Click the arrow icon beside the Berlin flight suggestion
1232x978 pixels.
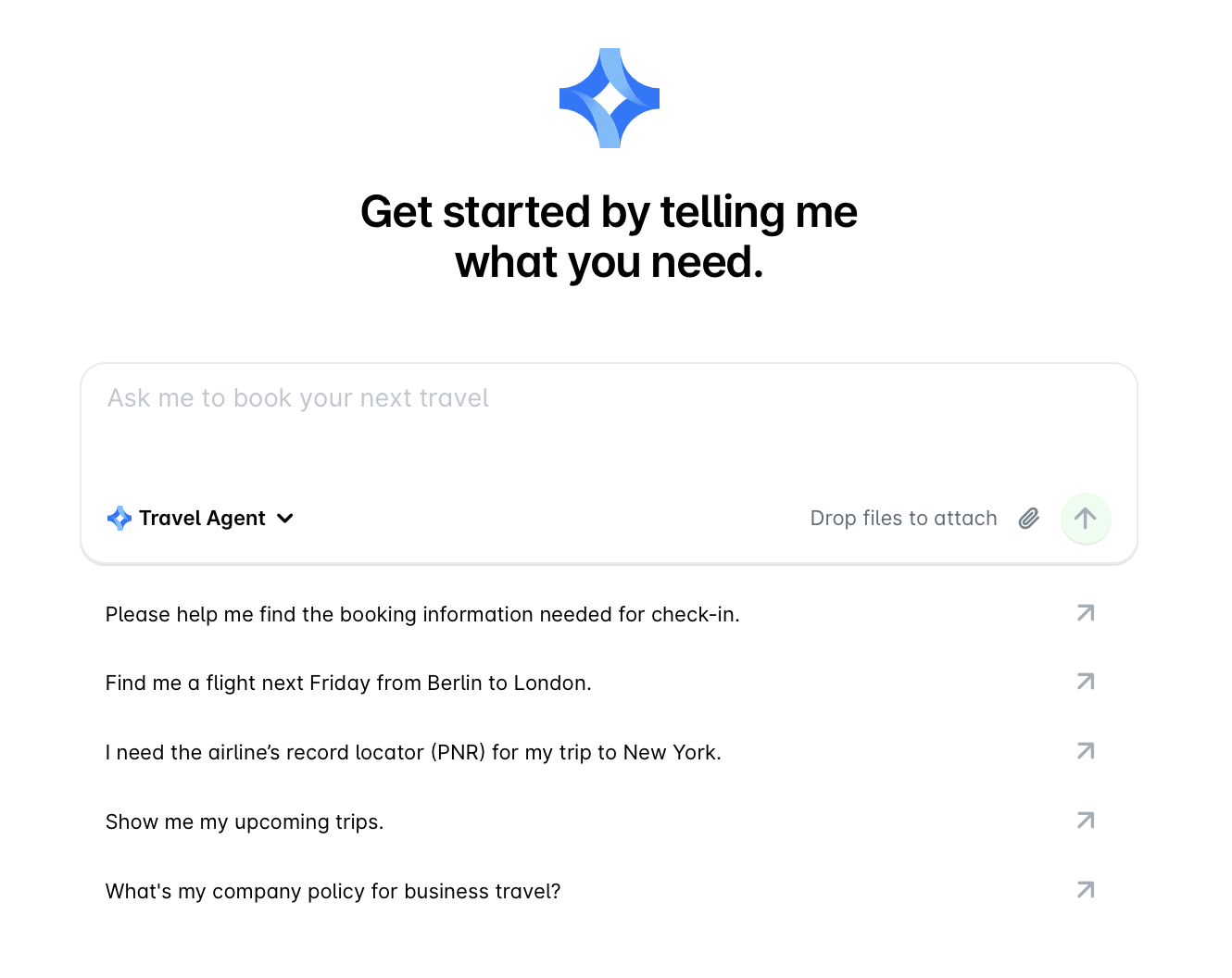(x=1085, y=682)
